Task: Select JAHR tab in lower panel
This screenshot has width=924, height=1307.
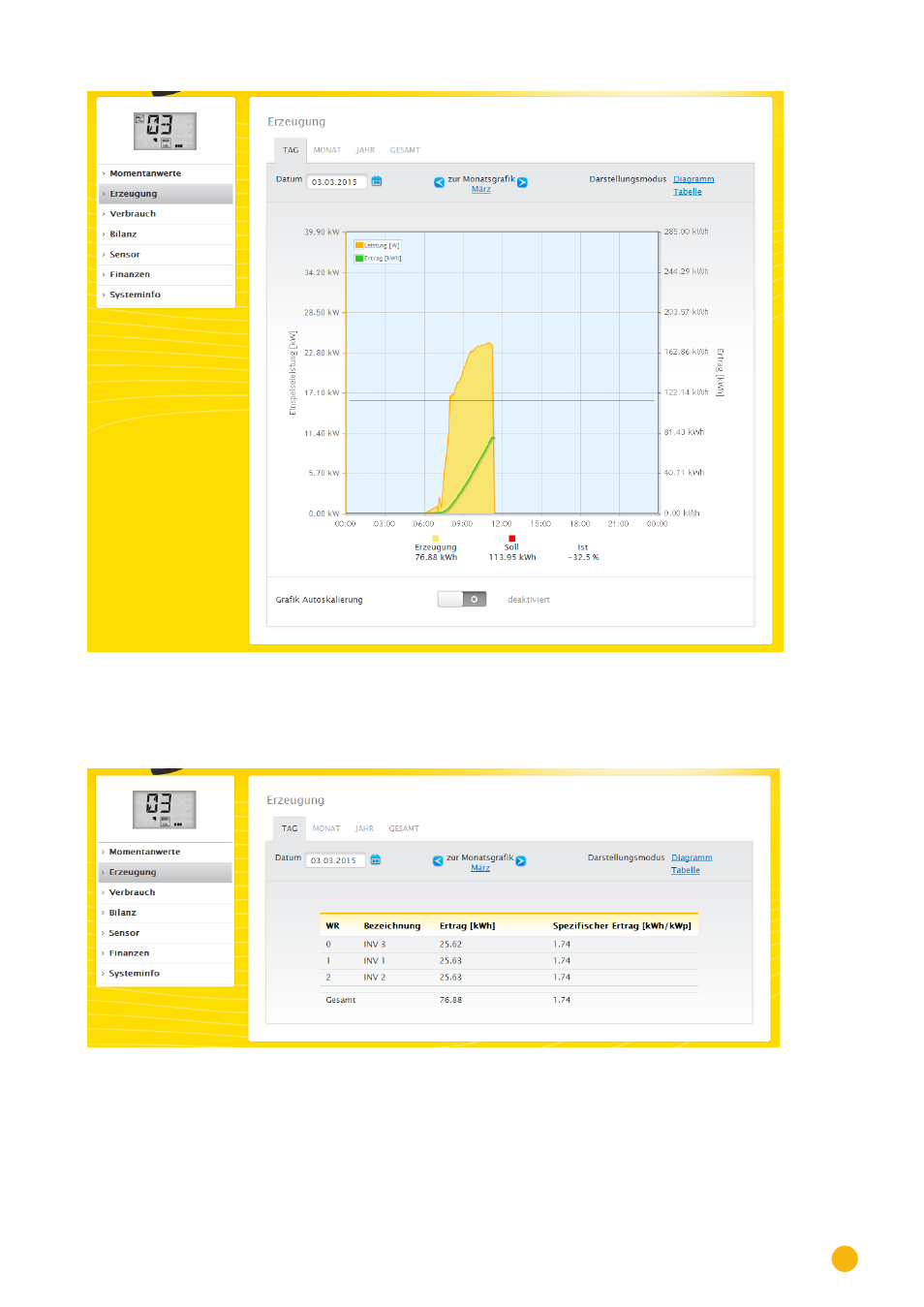Action: [x=364, y=828]
